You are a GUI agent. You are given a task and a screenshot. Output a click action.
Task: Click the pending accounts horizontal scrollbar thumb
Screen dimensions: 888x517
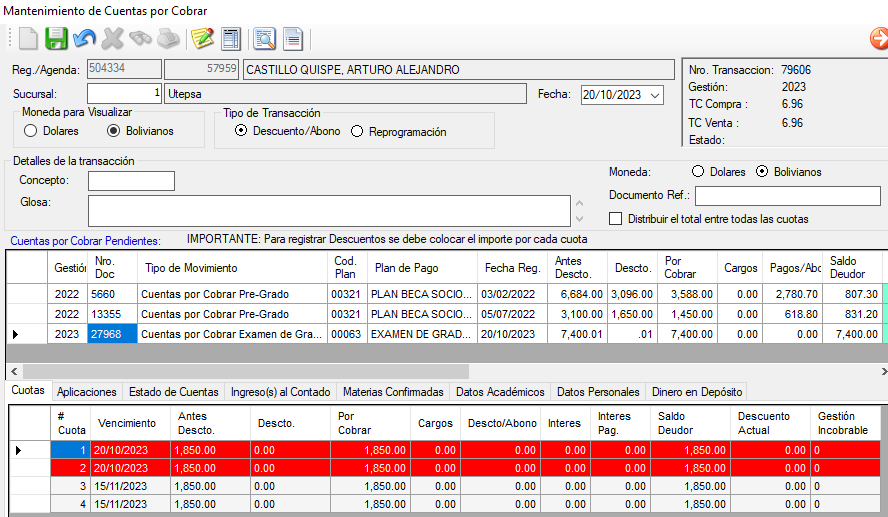pyautogui.click(x=245, y=371)
